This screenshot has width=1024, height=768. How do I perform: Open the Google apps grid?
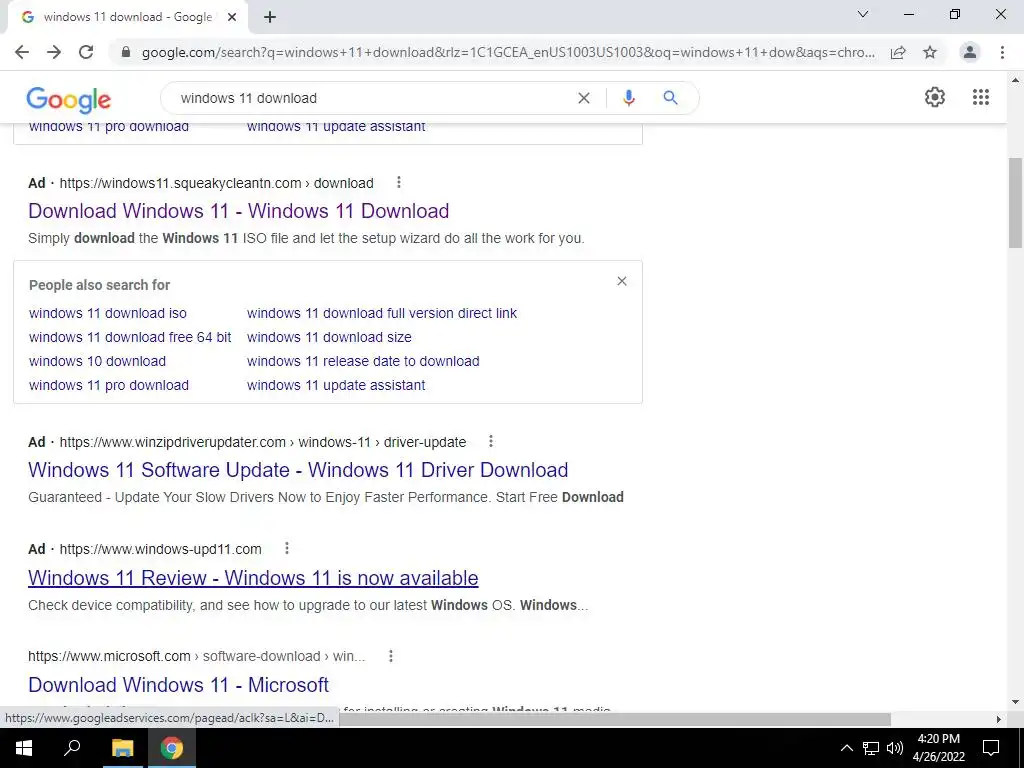980,97
